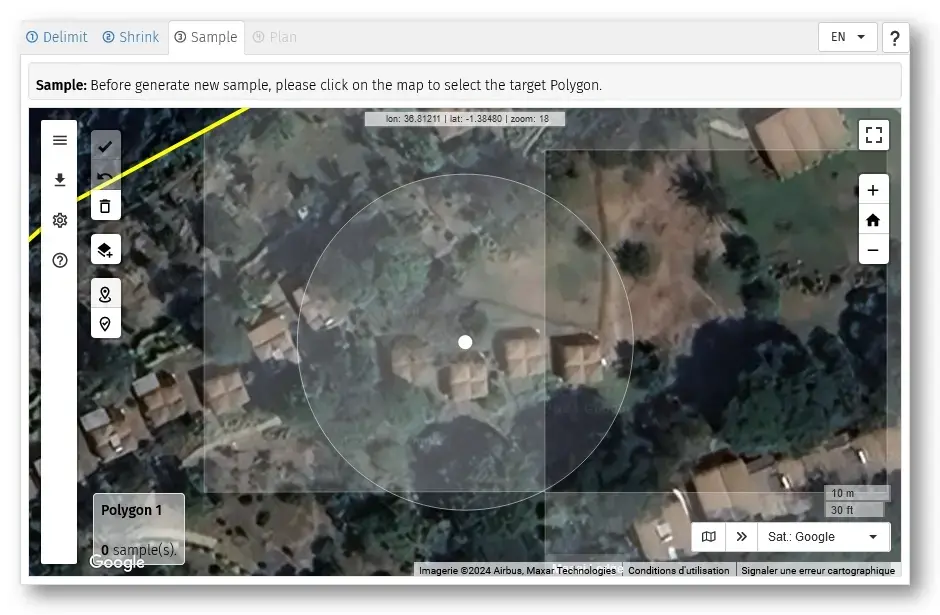Open settings via the gear icon
Viewport: 940px width, 615px height.
tap(60, 220)
